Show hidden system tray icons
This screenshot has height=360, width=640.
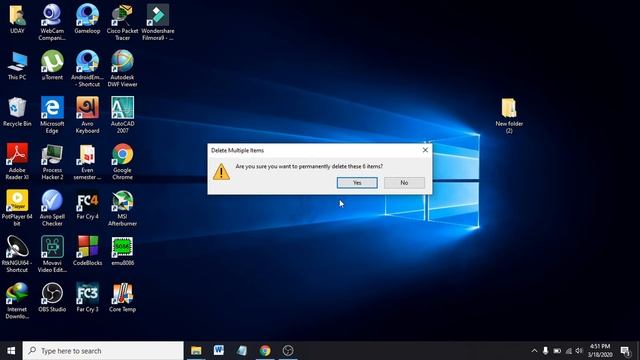pos(534,351)
